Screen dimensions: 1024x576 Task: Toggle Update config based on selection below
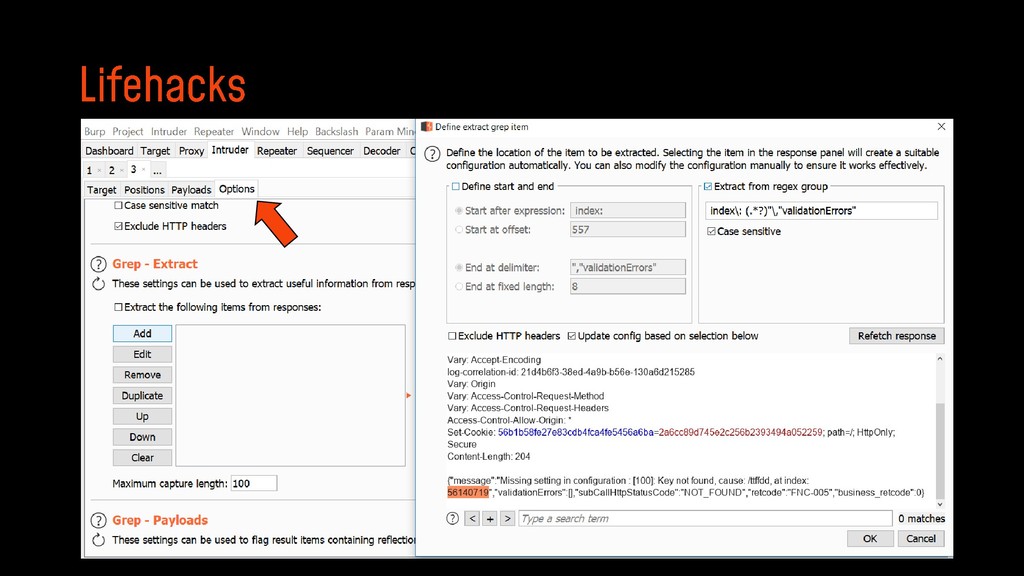(x=571, y=336)
